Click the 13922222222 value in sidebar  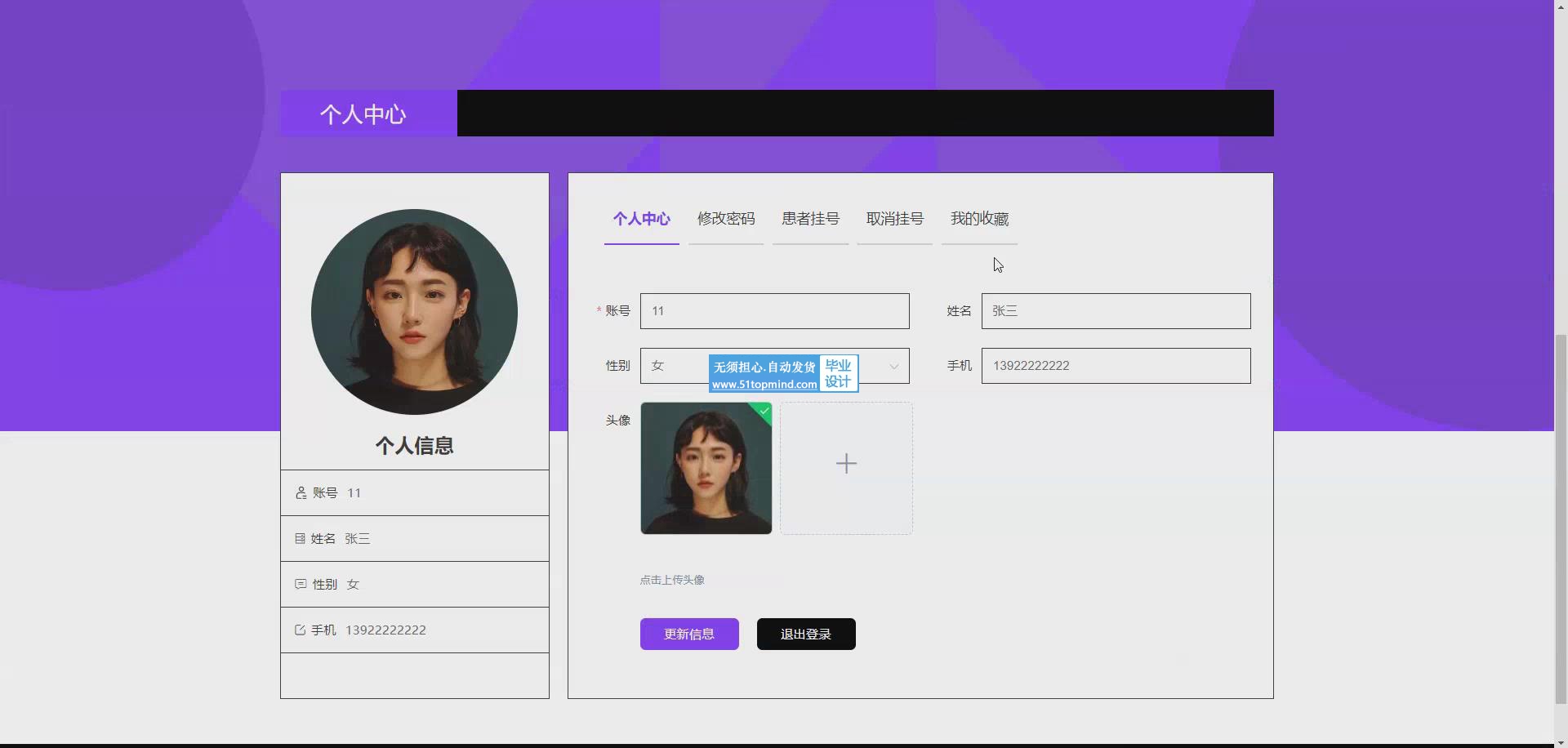385,630
